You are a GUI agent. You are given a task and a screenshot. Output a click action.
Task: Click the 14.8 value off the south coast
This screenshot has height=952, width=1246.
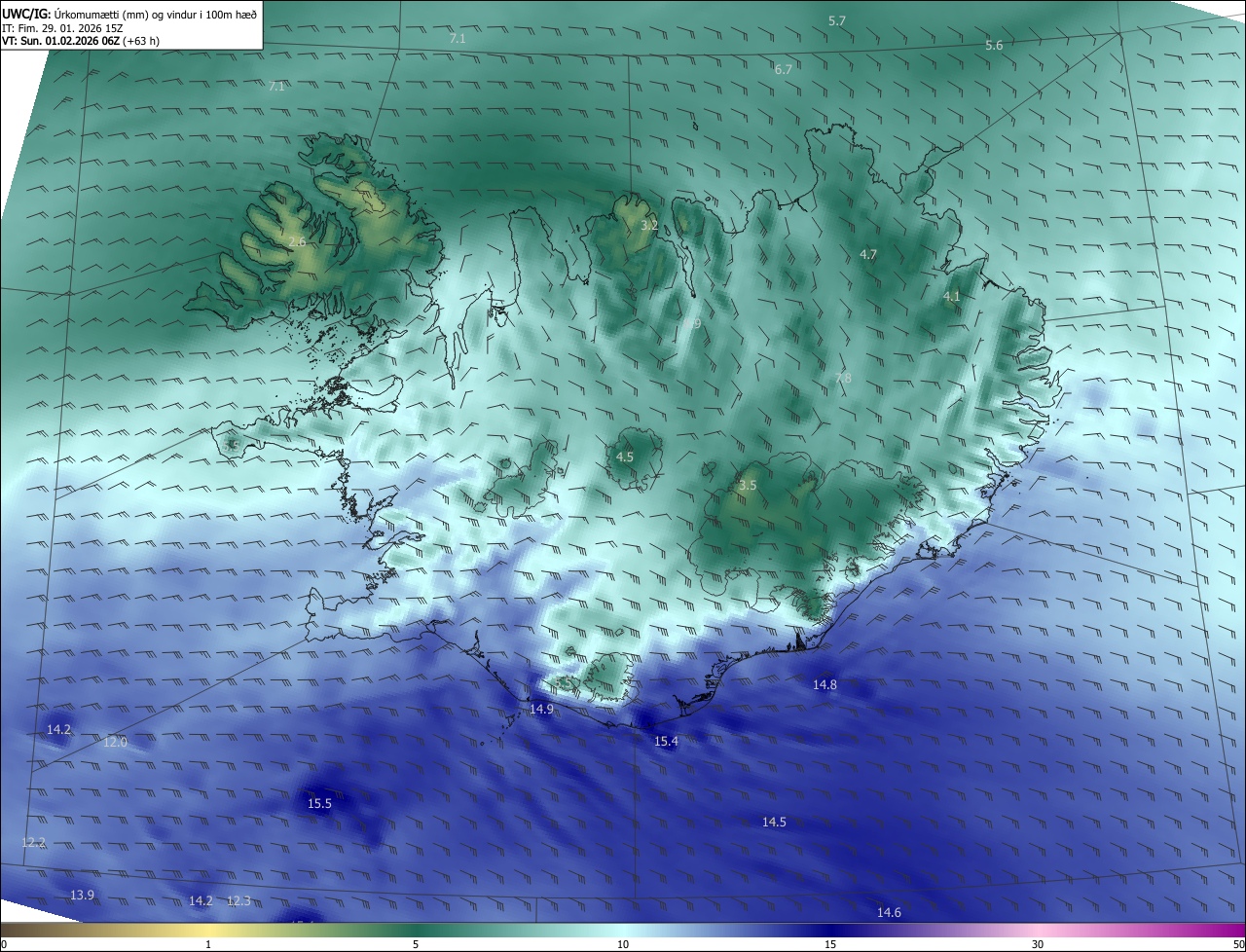point(825,685)
